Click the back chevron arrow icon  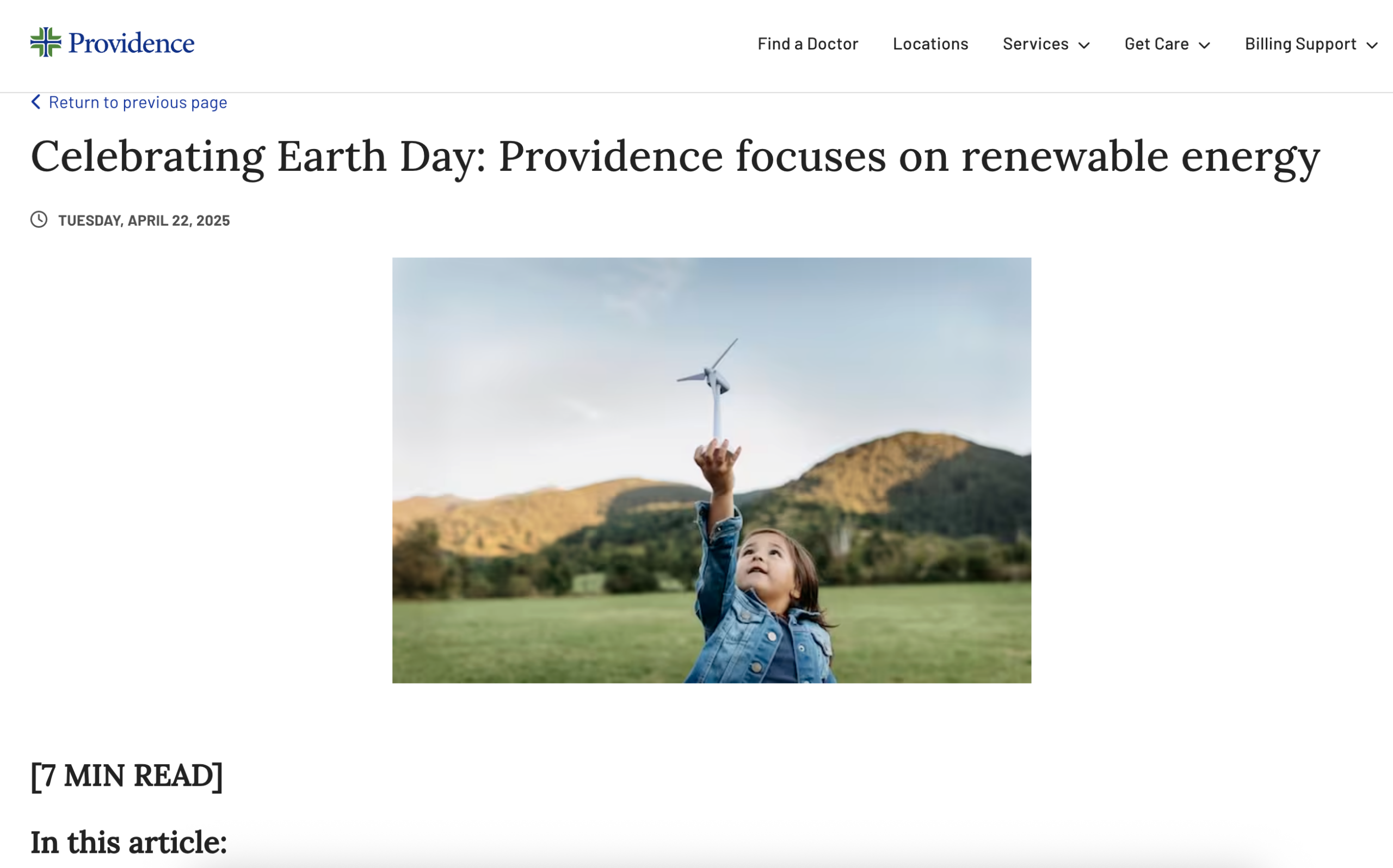36,102
